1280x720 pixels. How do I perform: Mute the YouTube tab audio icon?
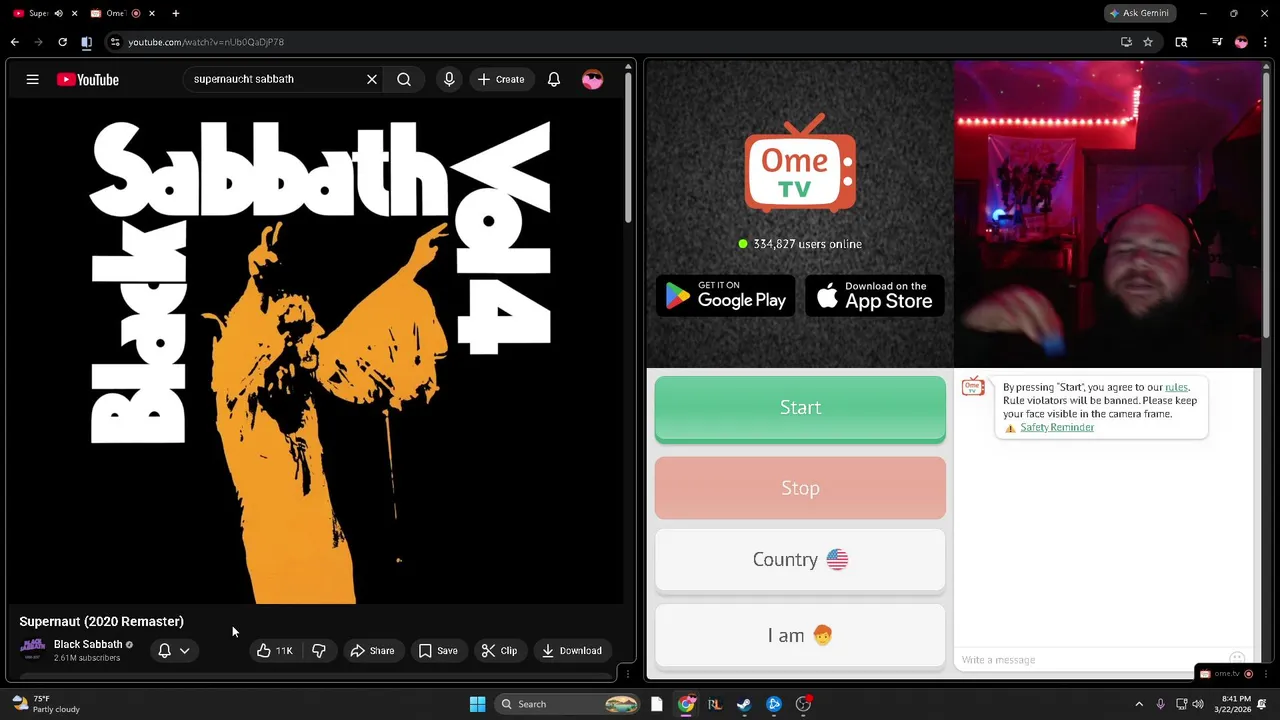coord(59,13)
